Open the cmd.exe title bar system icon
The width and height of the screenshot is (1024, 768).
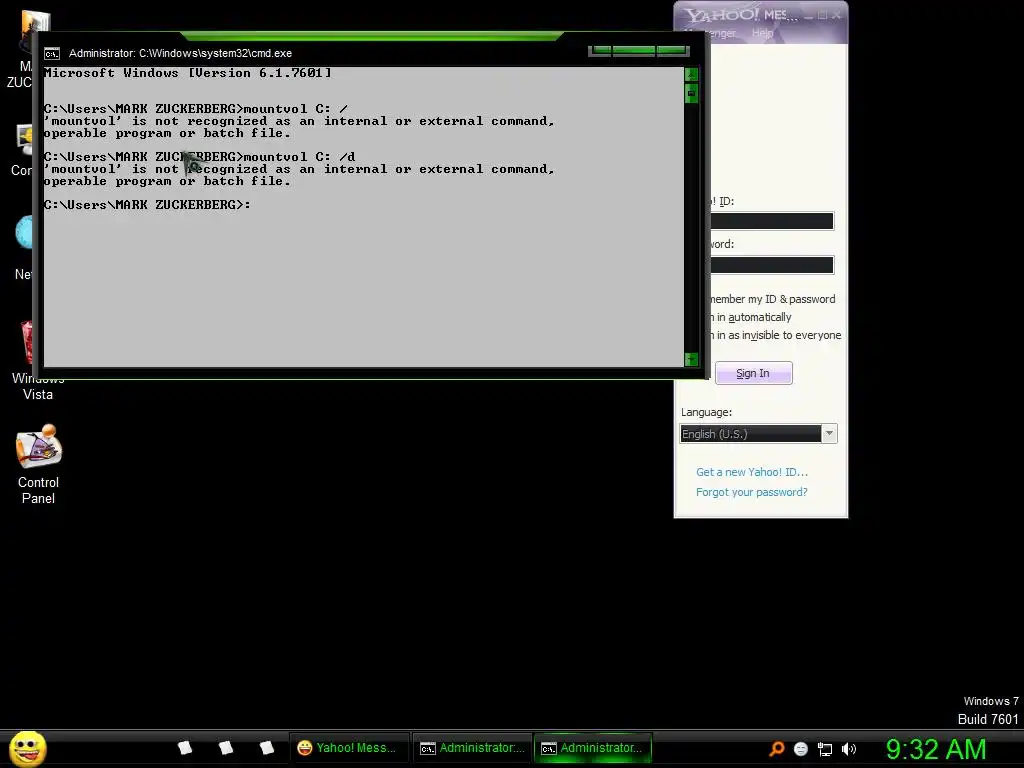point(52,54)
